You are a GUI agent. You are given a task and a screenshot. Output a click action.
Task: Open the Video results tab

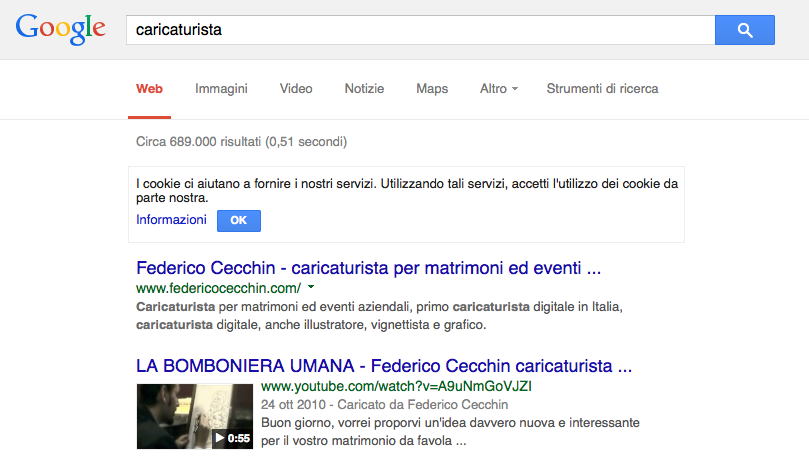[296, 89]
